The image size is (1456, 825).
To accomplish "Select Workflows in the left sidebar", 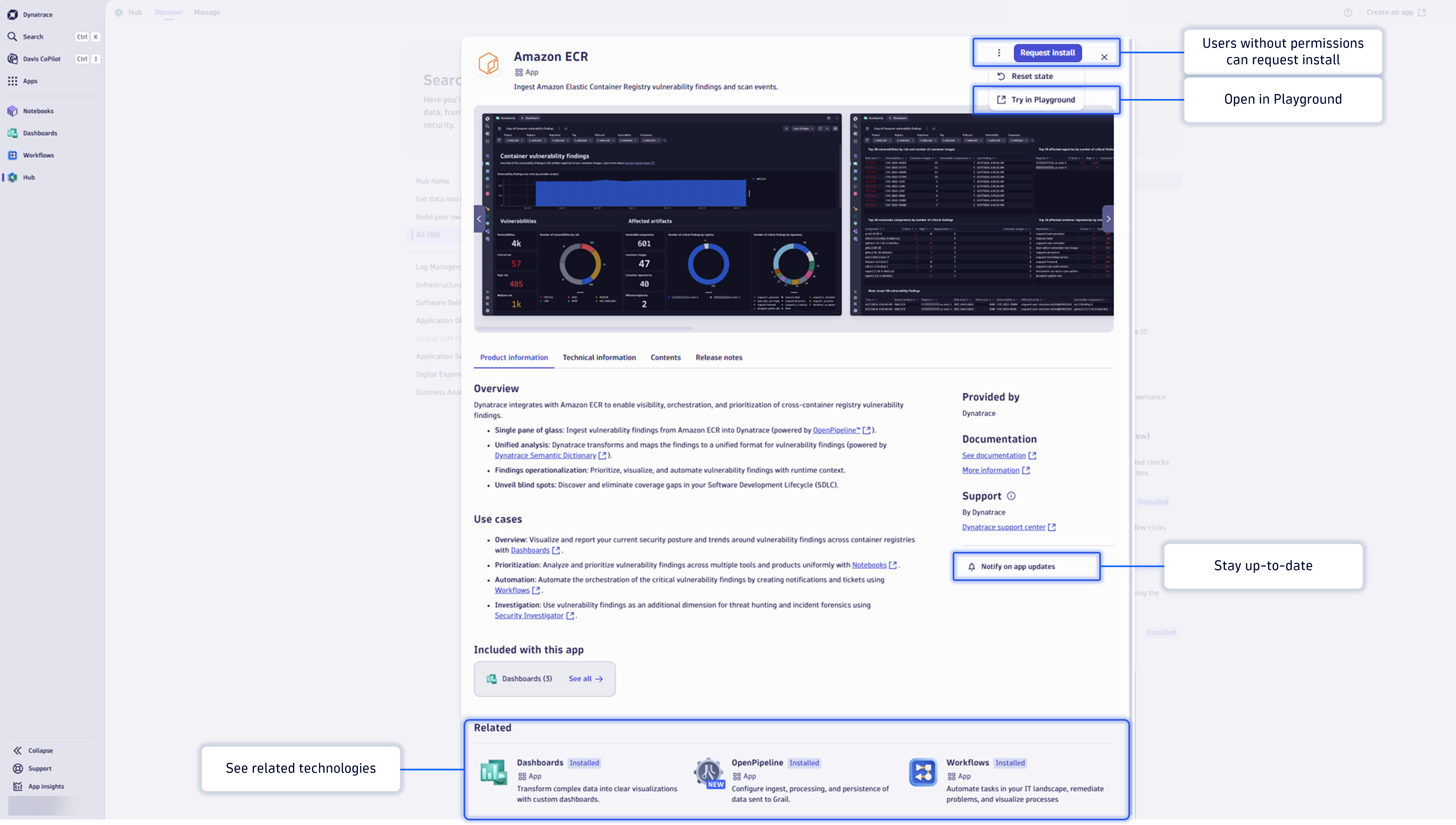I will [38, 155].
